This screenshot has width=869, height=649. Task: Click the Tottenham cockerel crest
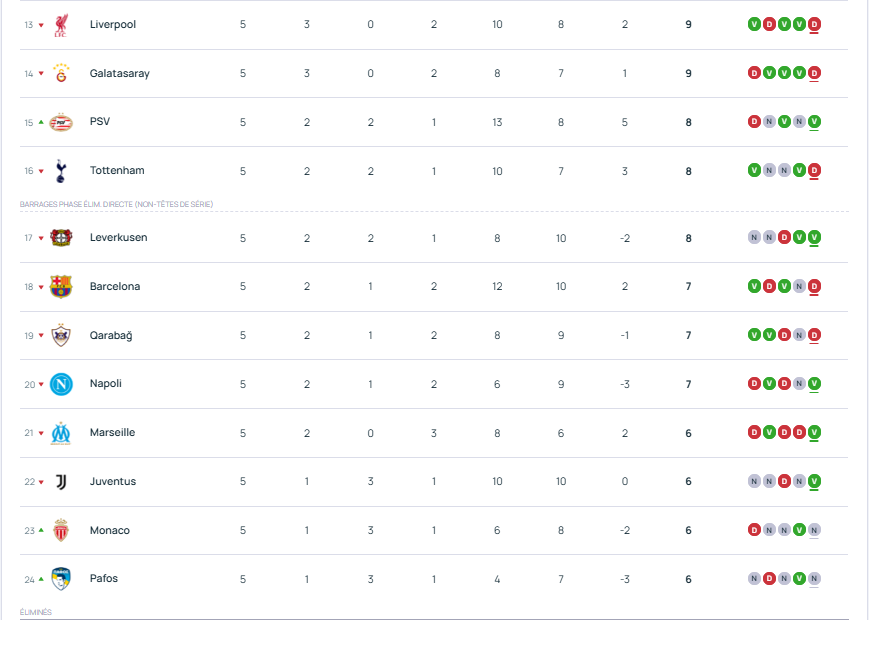pyautogui.click(x=61, y=171)
